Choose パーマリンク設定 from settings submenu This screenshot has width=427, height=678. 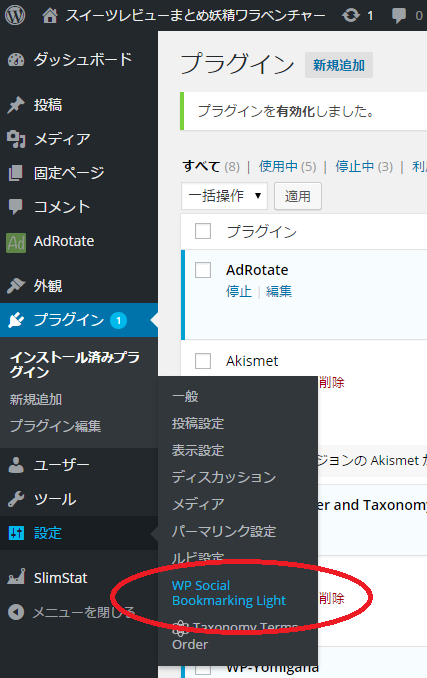224,531
